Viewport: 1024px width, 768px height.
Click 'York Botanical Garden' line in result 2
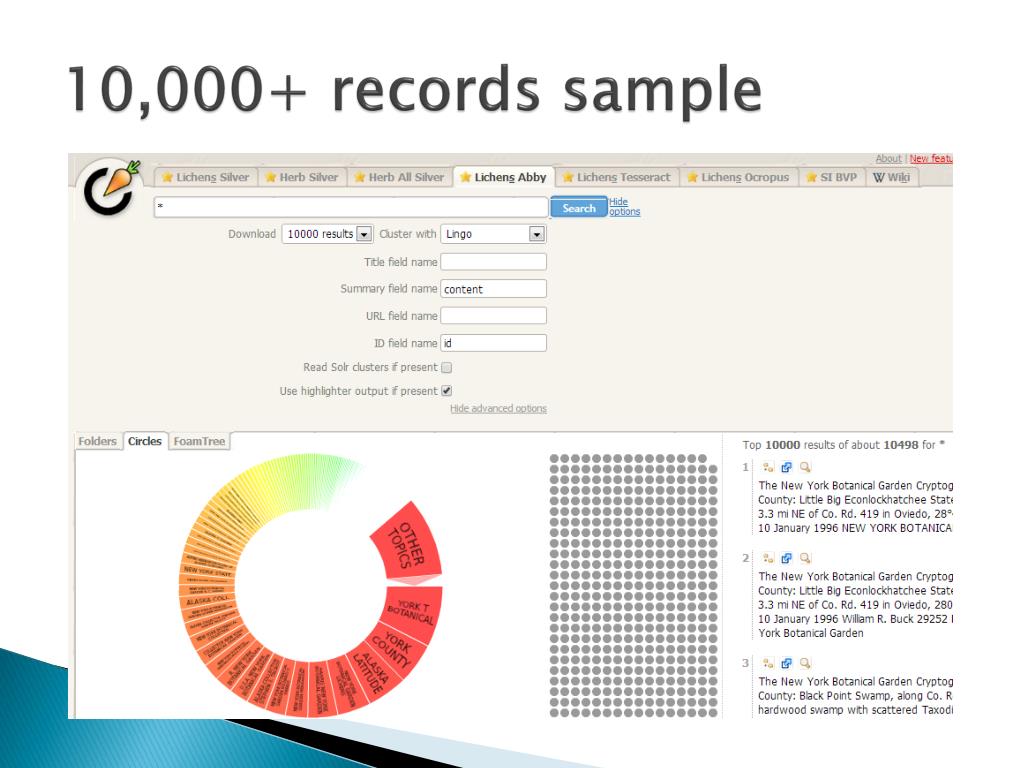pos(810,633)
